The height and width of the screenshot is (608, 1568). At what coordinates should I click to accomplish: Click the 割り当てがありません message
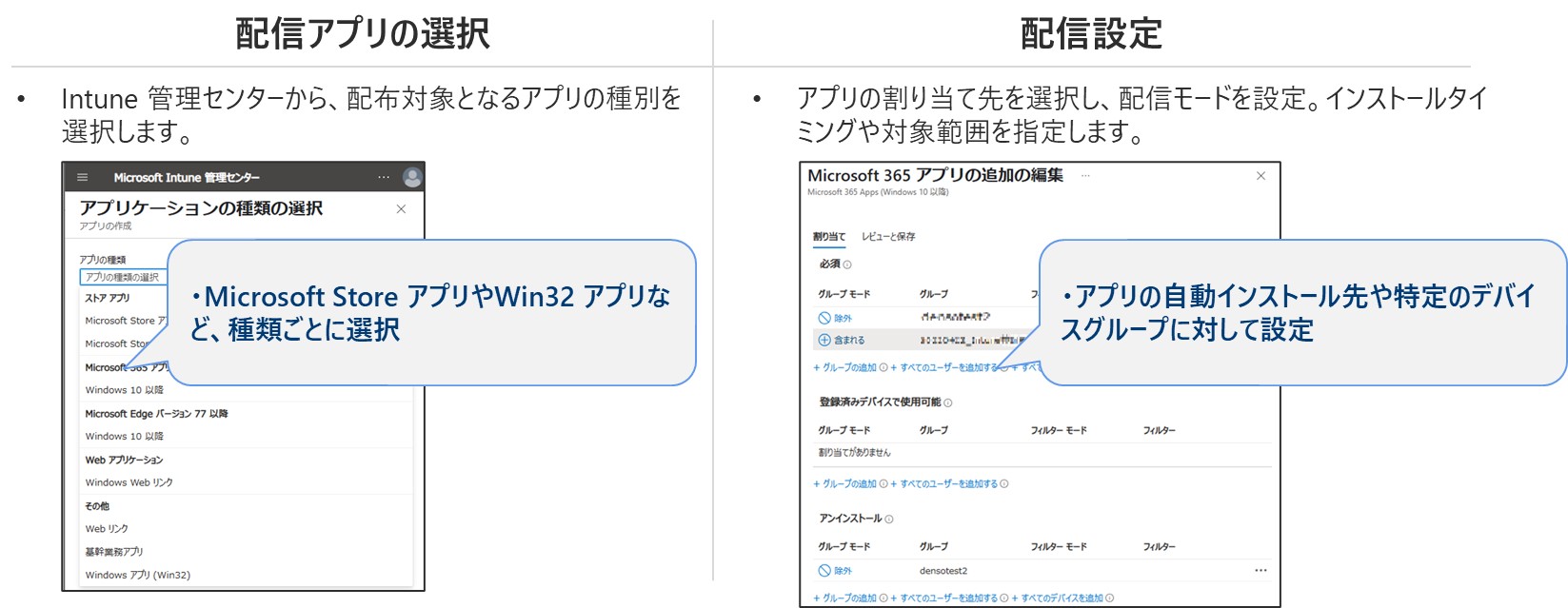(x=855, y=453)
